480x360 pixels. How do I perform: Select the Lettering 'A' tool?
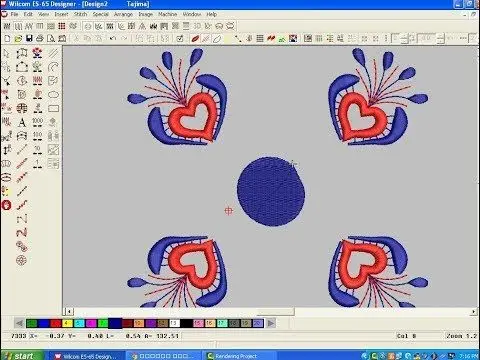click(x=22, y=122)
